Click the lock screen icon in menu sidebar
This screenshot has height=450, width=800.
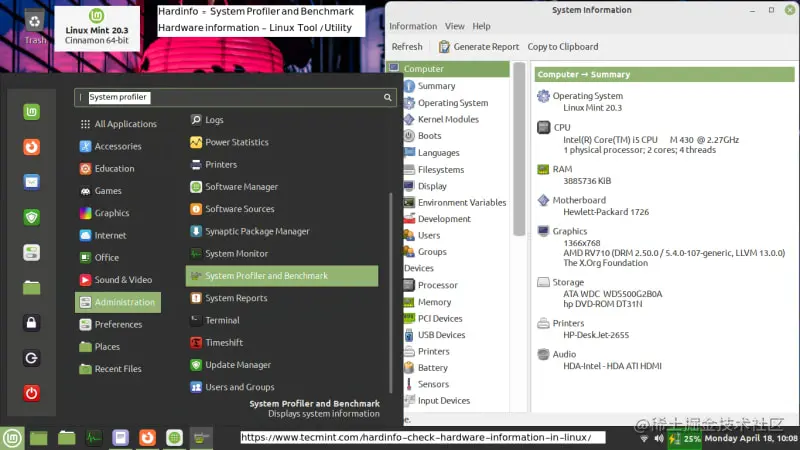[31, 323]
